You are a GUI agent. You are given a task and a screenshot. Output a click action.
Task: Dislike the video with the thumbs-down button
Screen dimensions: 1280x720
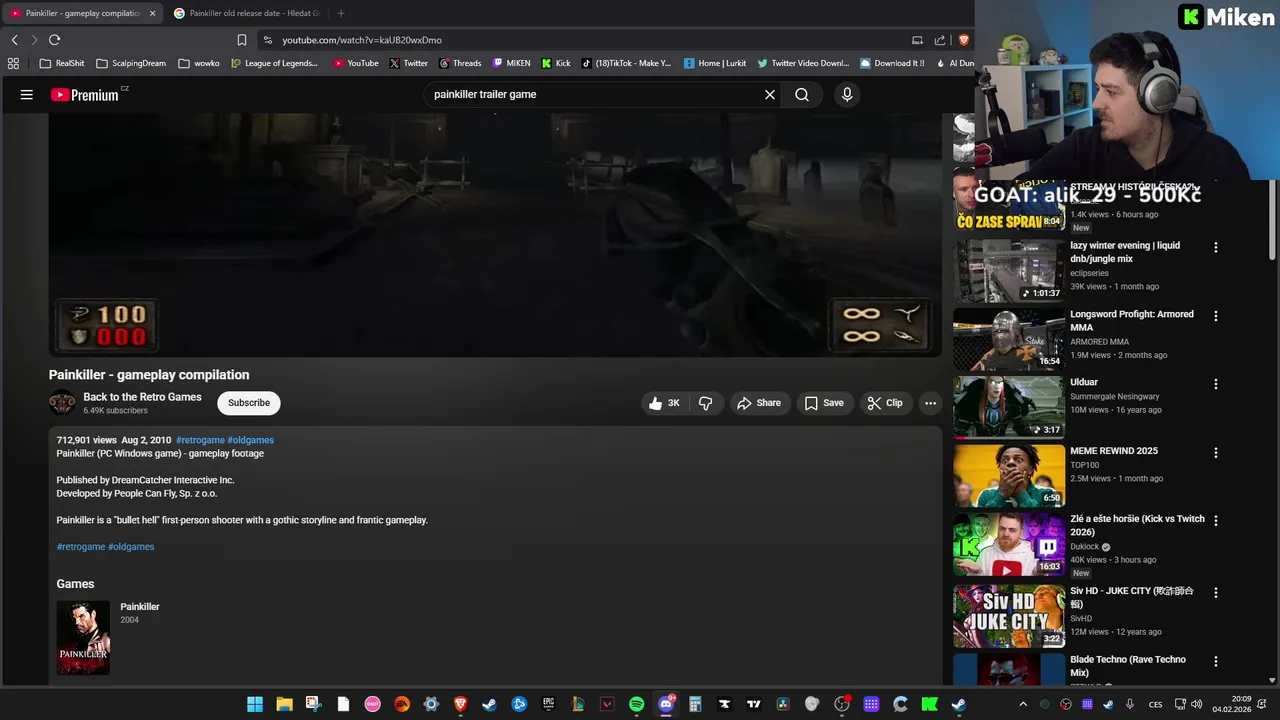tap(706, 403)
